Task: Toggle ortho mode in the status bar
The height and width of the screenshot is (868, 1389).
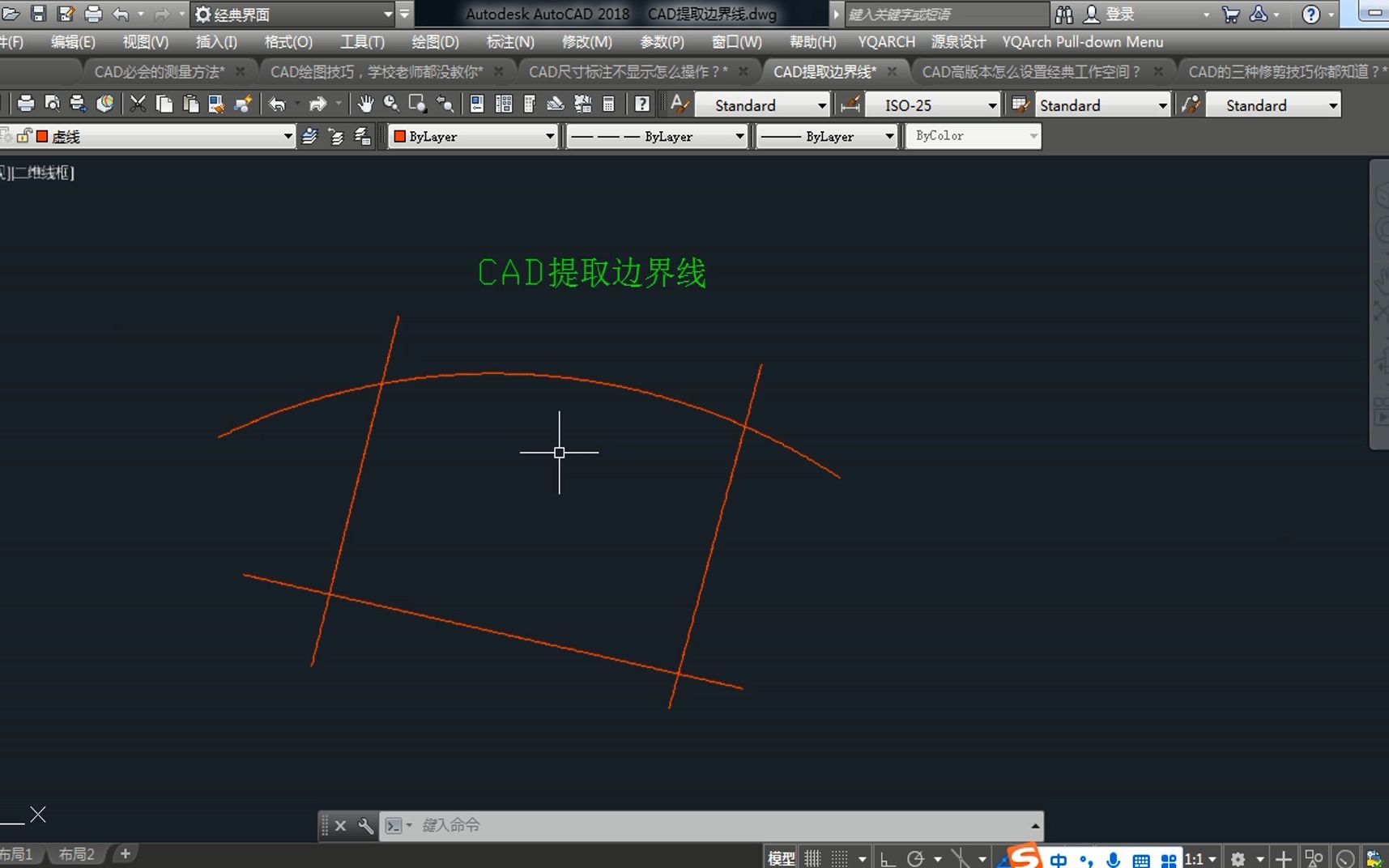Action: coord(887,857)
